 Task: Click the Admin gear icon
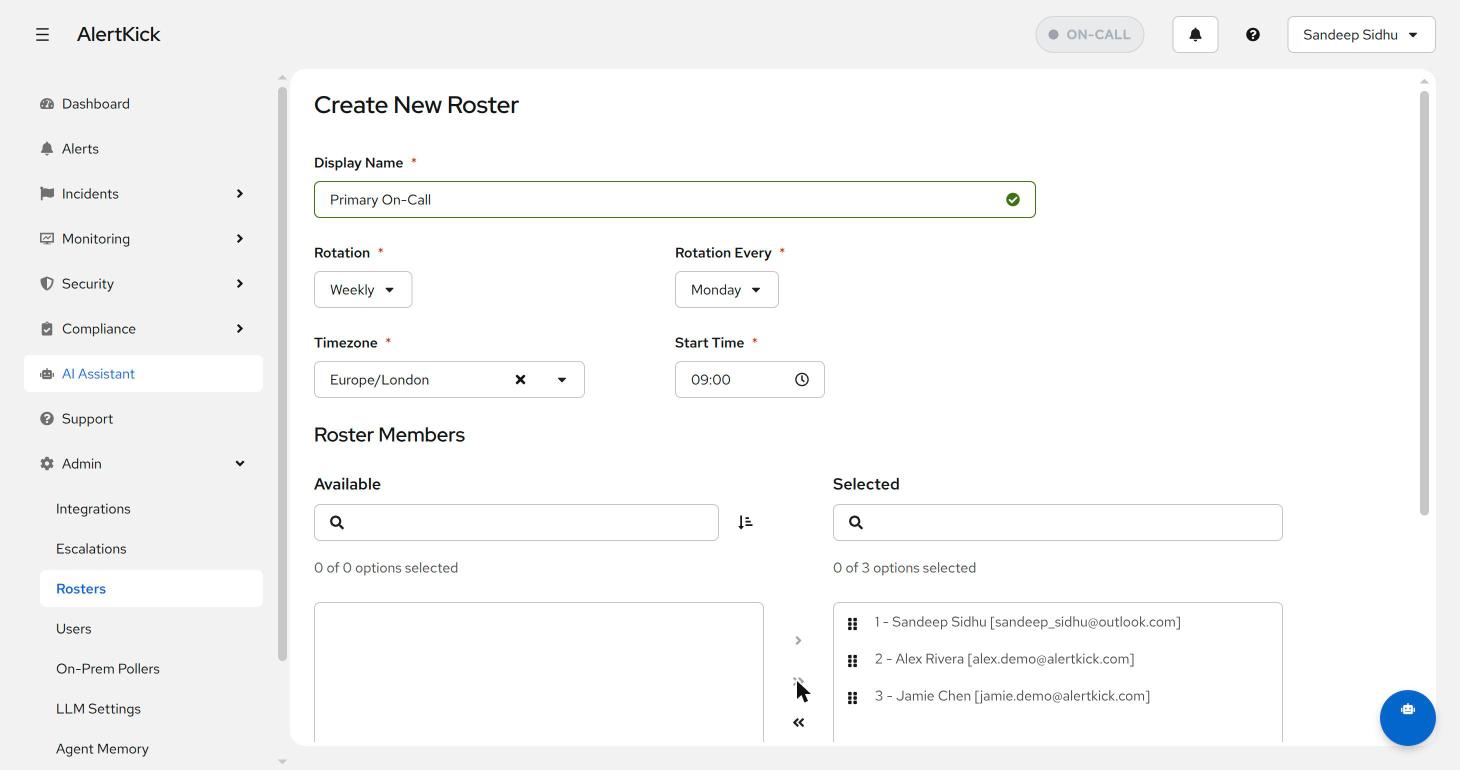click(x=47, y=464)
